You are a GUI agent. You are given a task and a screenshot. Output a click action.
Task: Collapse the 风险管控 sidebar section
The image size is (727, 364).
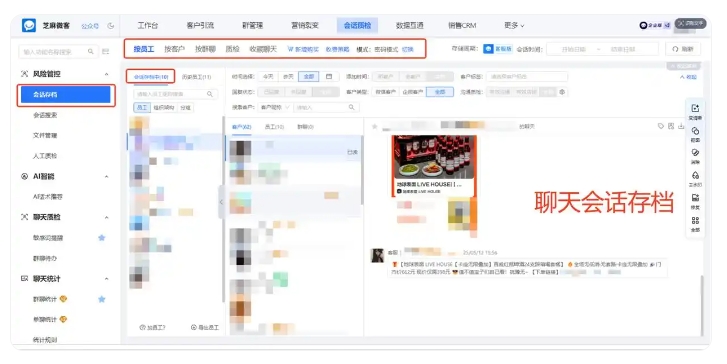(107, 74)
